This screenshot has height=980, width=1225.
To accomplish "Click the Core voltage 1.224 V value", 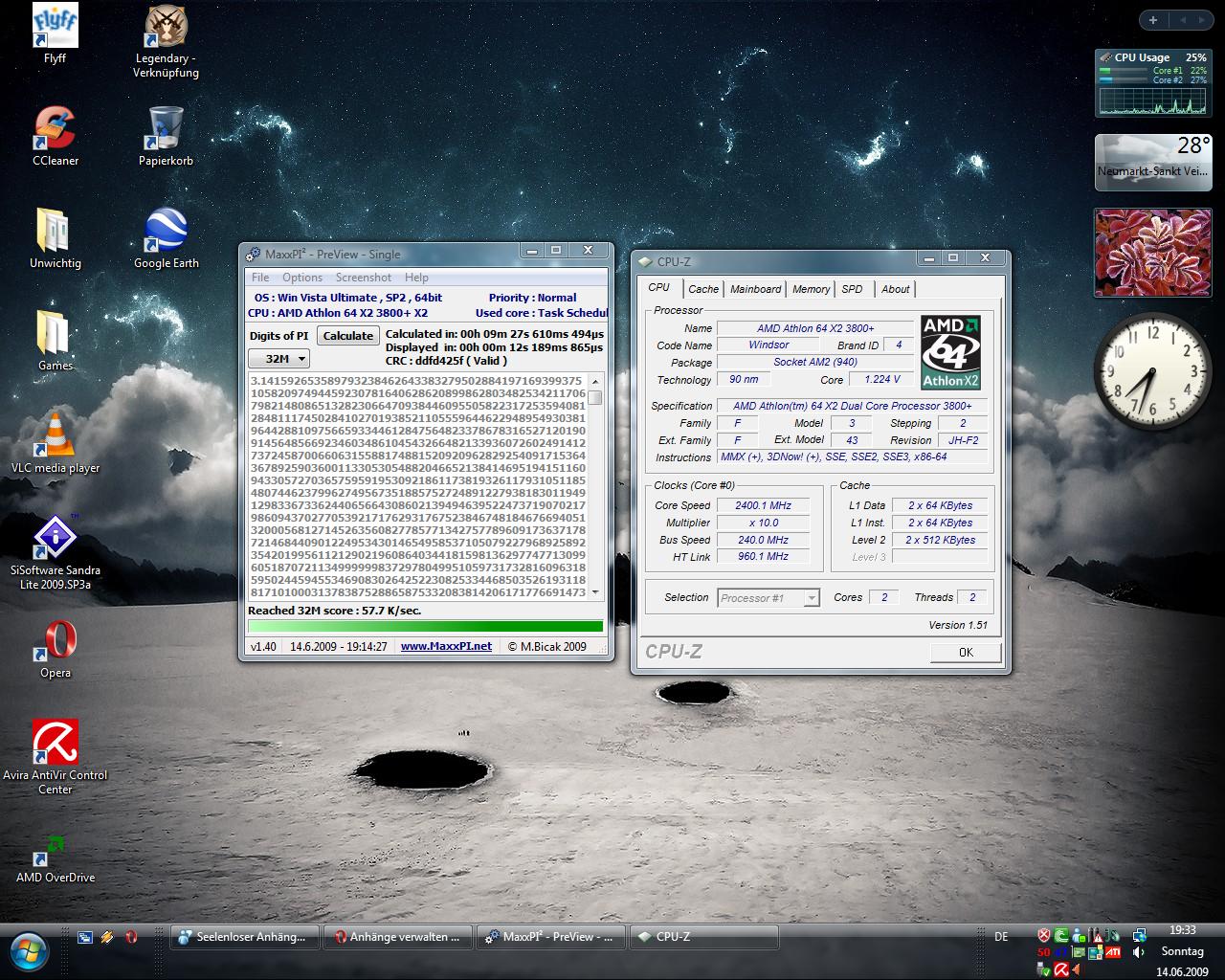I will click(882, 379).
